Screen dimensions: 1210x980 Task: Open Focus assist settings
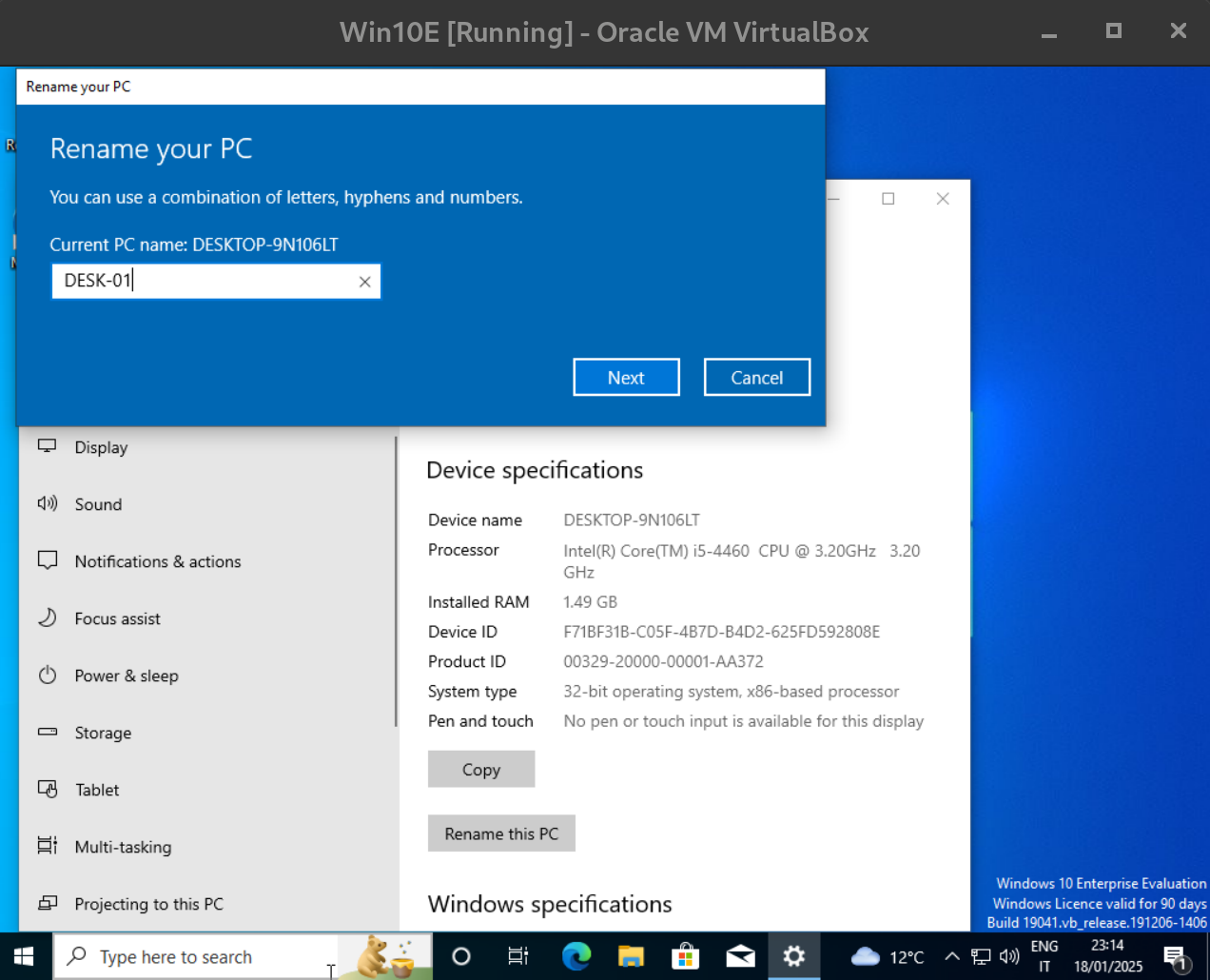tap(117, 618)
